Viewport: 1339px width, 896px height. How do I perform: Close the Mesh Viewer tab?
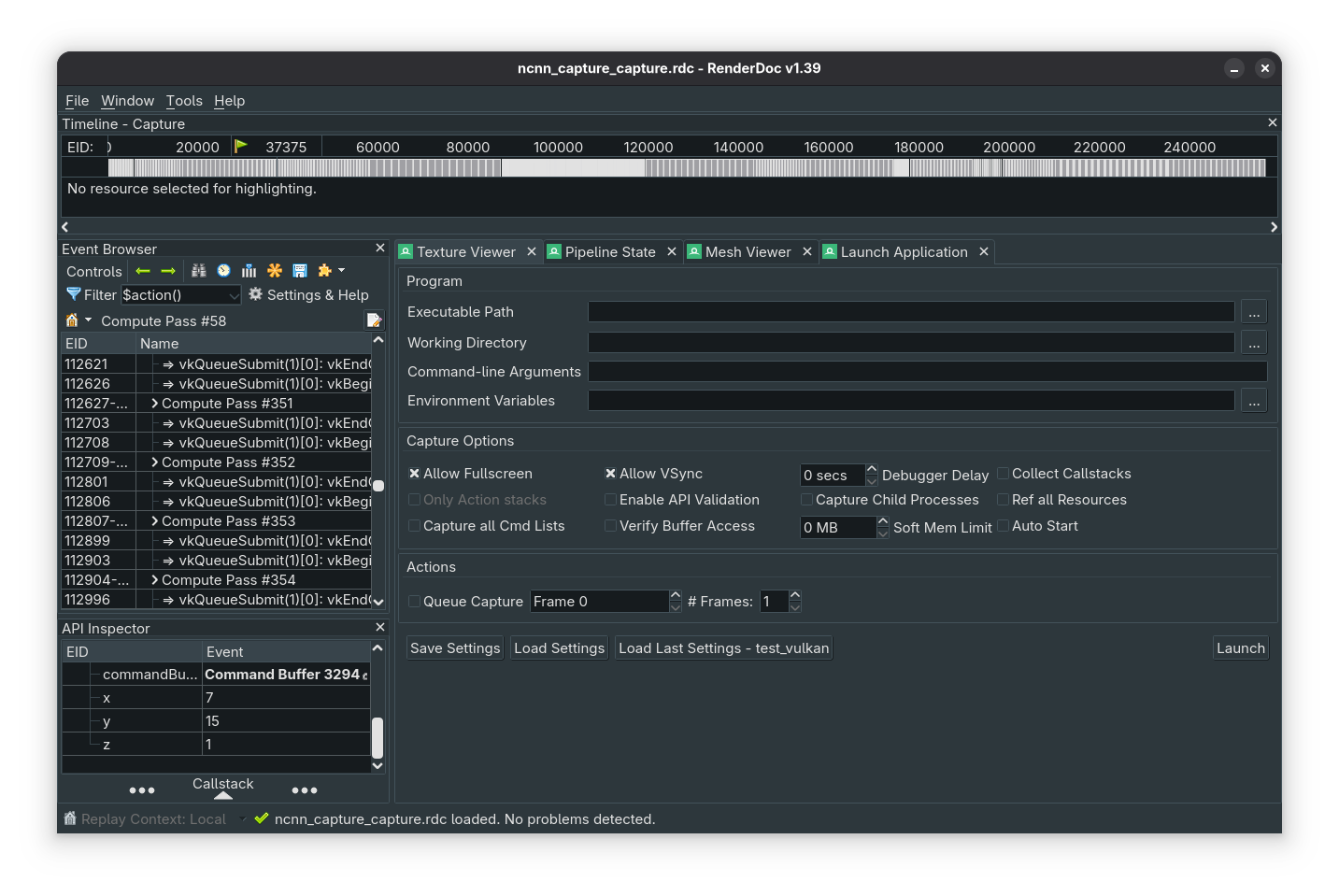(x=807, y=251)
